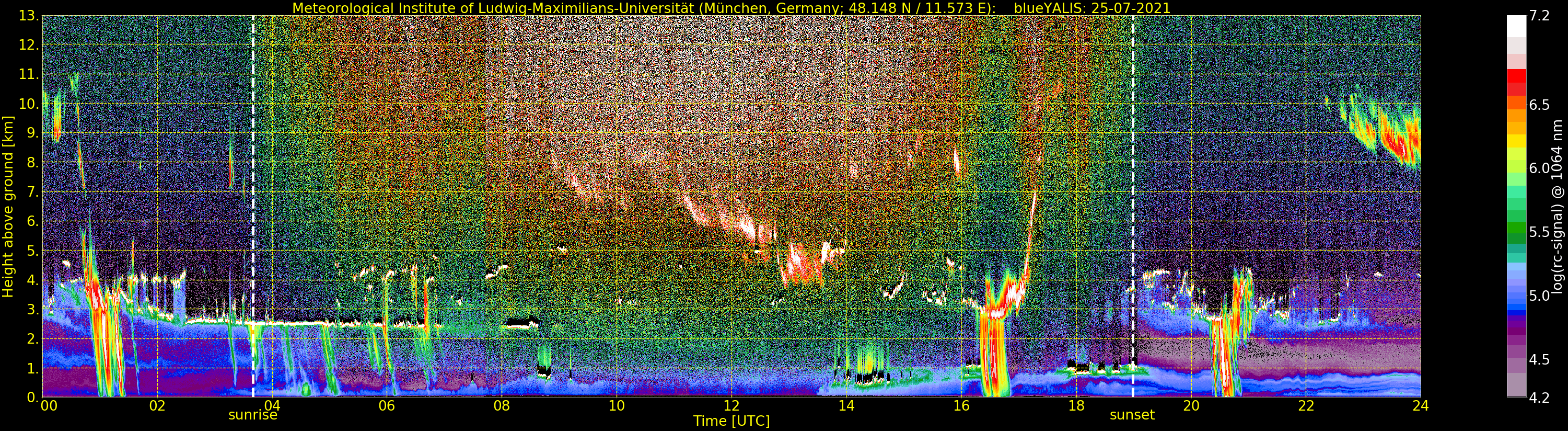1568x431 pixels.
Task: Click time axis tick label '22'
Action: [x=1306, y=406]
